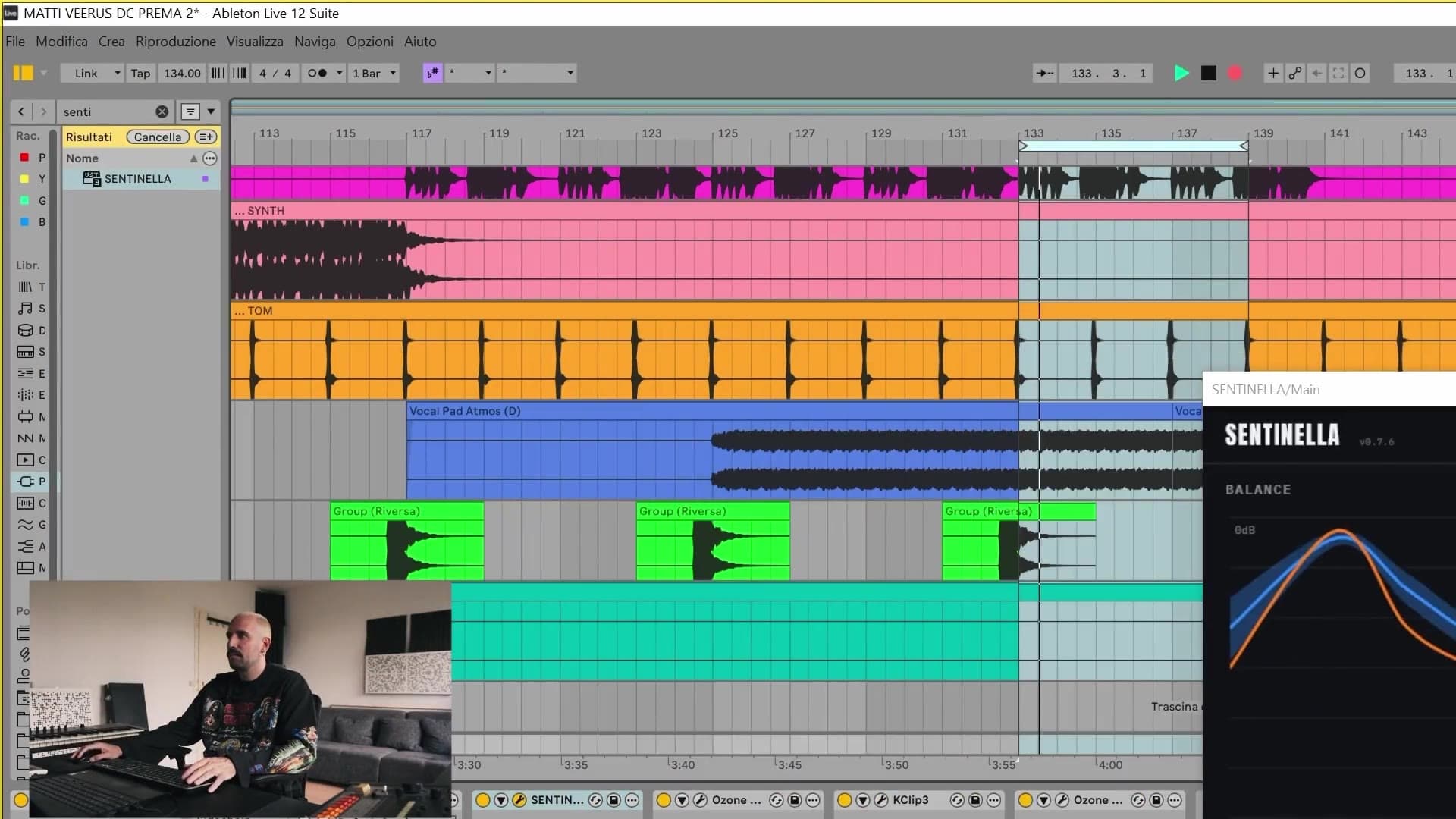Open the Sounds library category note icon
This screenshot has width=1456, height=819.
point(25,309)
